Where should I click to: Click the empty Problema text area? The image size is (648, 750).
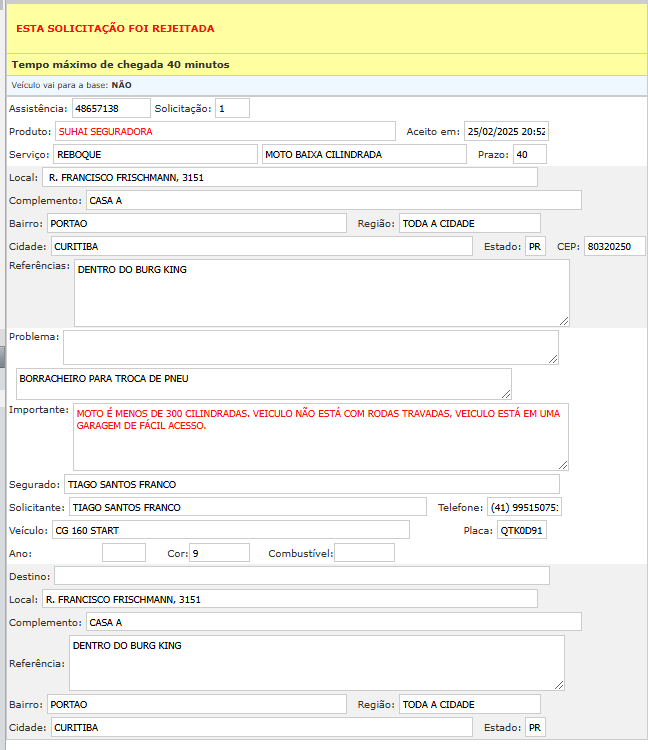(310, 347)
